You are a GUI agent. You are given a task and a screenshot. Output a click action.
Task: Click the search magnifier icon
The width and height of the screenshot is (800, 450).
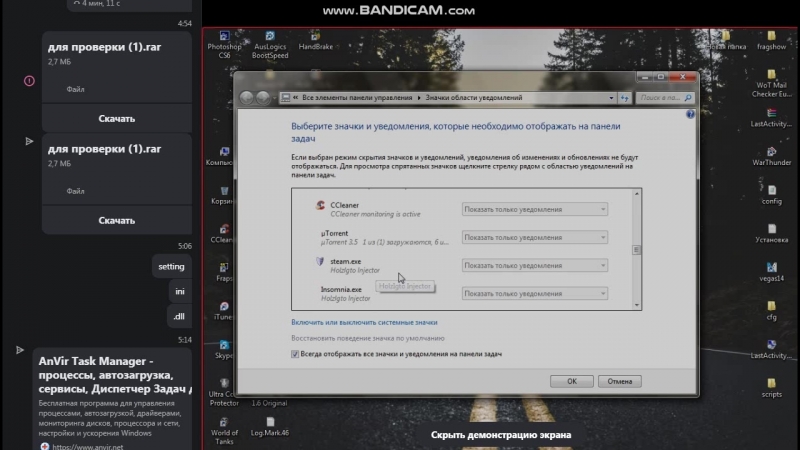[x=688, y=97]
